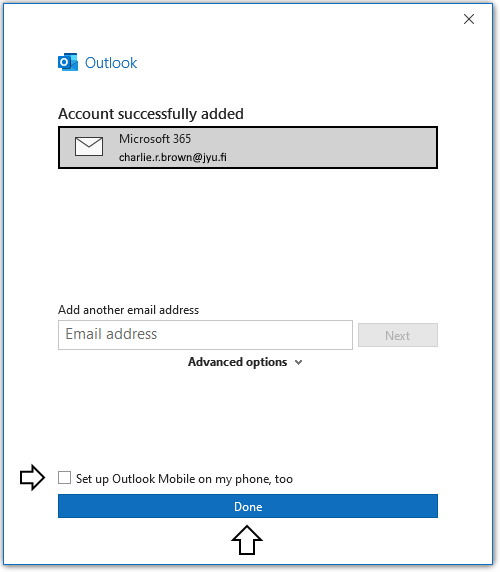Focus the Email address input field

point(205,335)
